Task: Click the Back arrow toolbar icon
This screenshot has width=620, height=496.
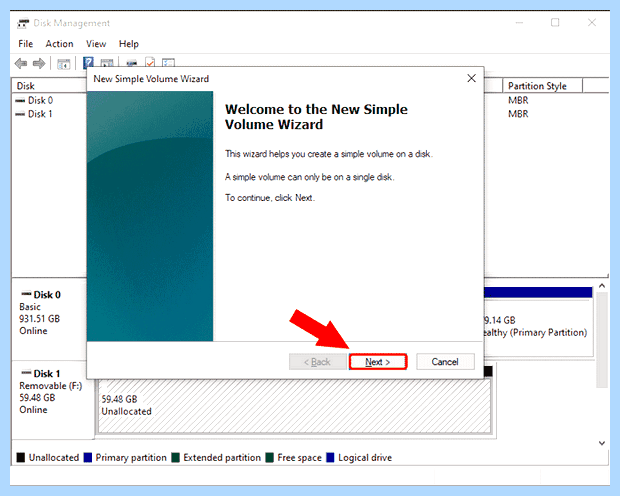Action: point(21,63)
